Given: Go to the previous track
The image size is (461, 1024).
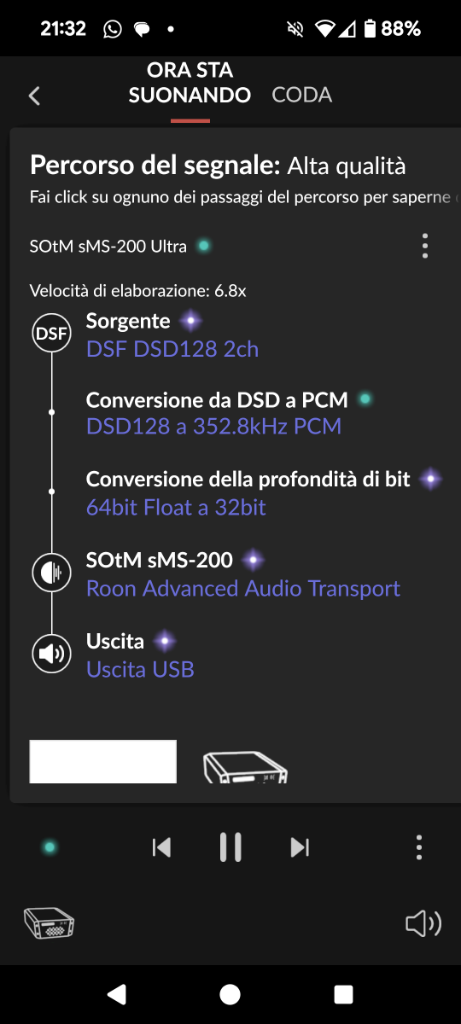Looking at the screenshot, I should point(161,848).
